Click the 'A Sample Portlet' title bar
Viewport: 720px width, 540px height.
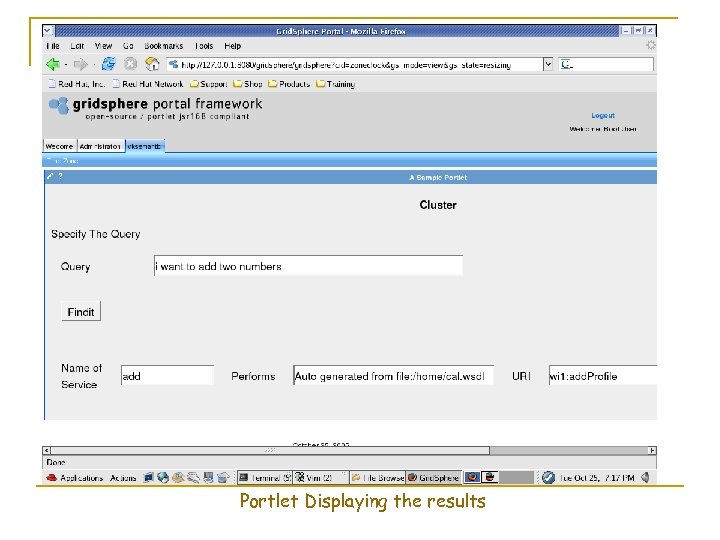pos(351,177)
